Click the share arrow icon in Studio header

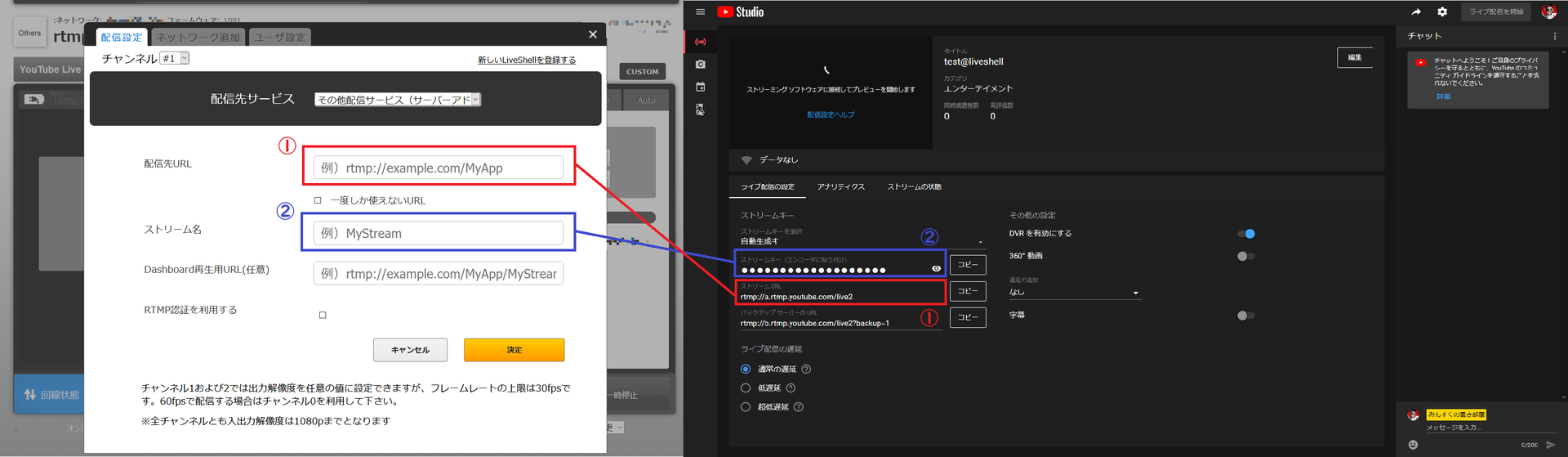click(x=1416, y=12)
